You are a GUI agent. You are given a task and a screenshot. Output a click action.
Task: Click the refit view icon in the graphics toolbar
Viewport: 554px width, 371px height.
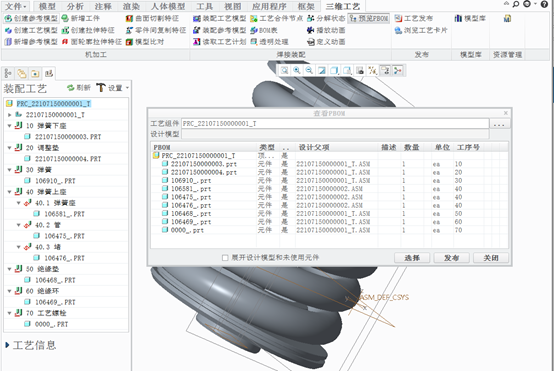point(284,70)
